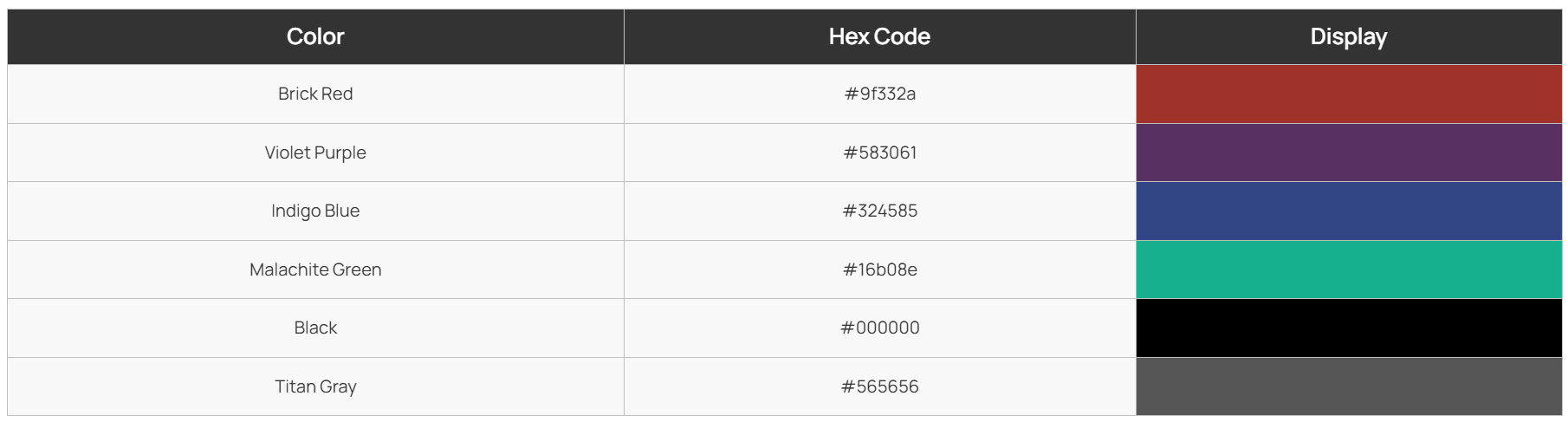This screenshot has width=1568, height=422.
Task: Select the #000000 hex code text
Action: click(x=880, y=328)
